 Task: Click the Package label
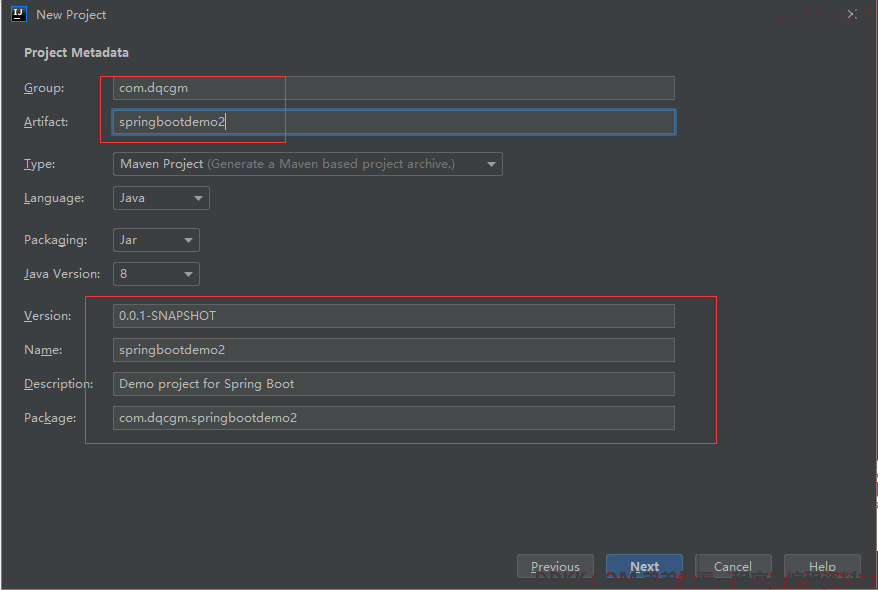50,418
